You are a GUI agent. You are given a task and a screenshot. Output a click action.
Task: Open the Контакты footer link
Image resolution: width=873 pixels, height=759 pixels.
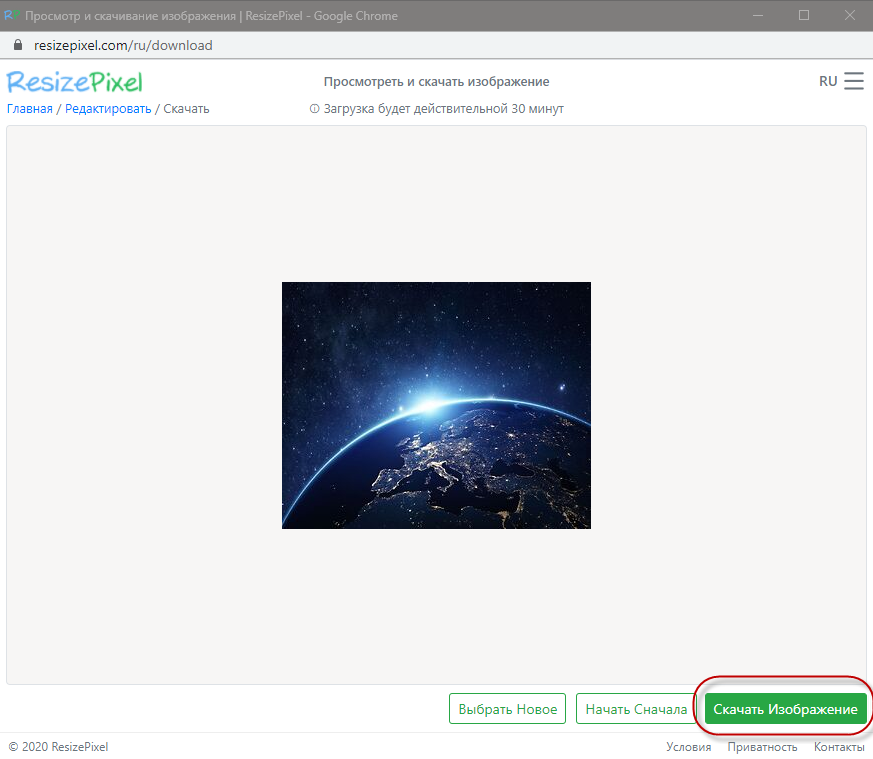tap(839, 747)
